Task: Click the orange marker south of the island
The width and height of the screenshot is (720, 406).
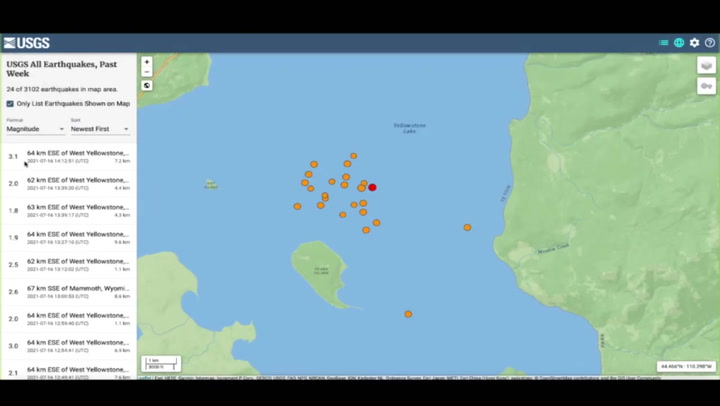Action: (408, 314)
